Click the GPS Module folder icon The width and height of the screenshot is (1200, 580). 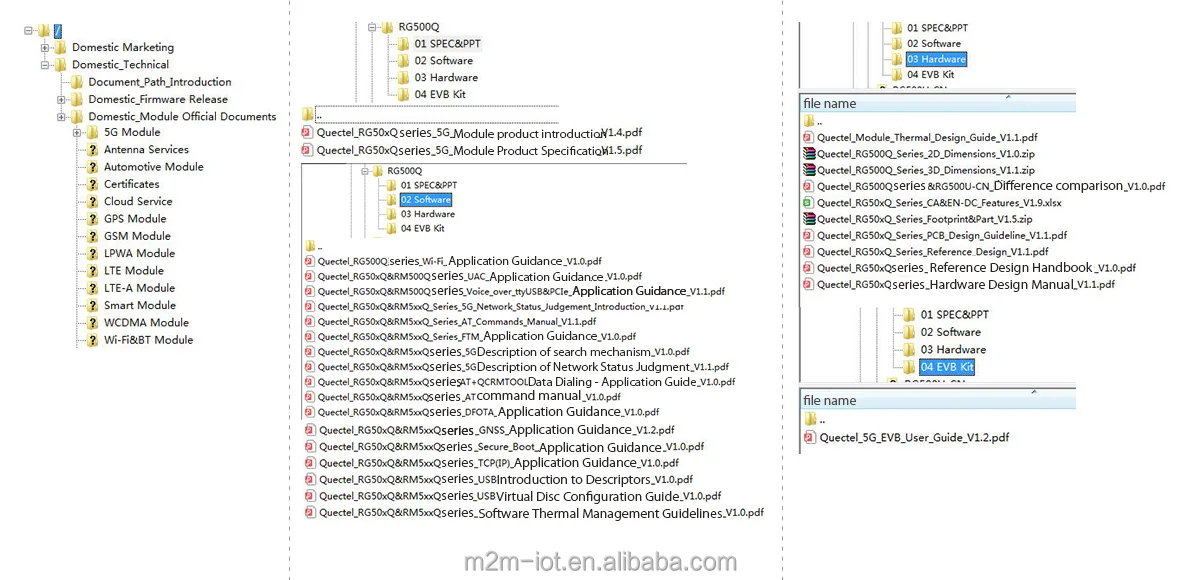(x=93, y=219)
